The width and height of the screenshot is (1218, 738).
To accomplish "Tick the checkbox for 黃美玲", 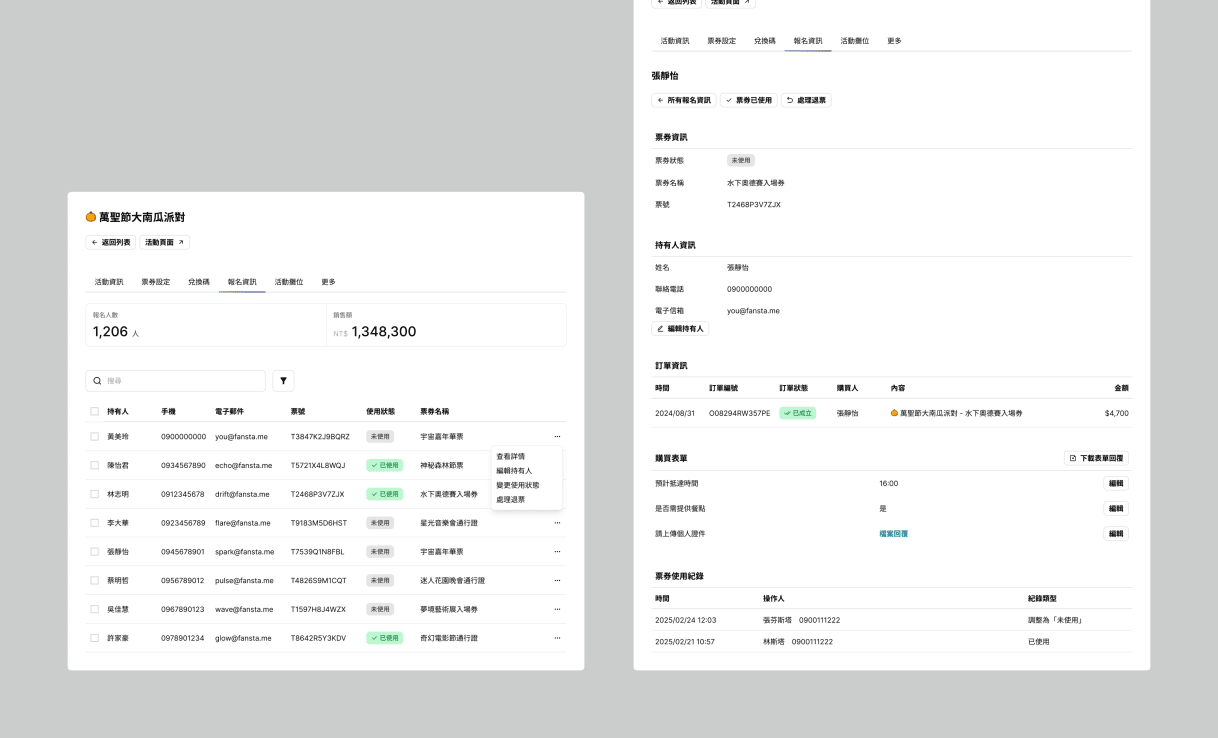I will coord(94,436).
